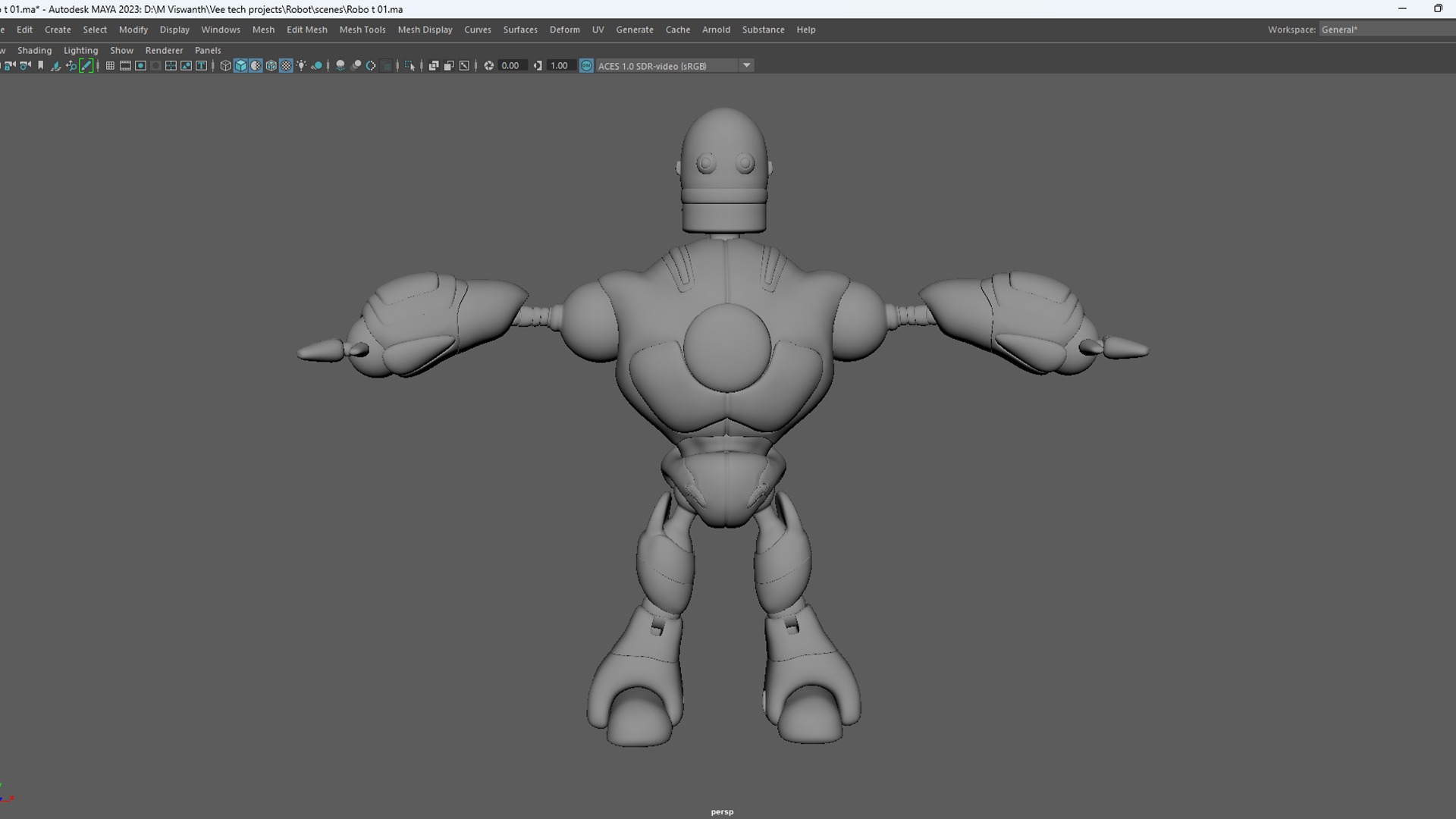1456x819 pixels.
Task: Toggle use all lights bulb icon
Action: [x=301, y=66]
